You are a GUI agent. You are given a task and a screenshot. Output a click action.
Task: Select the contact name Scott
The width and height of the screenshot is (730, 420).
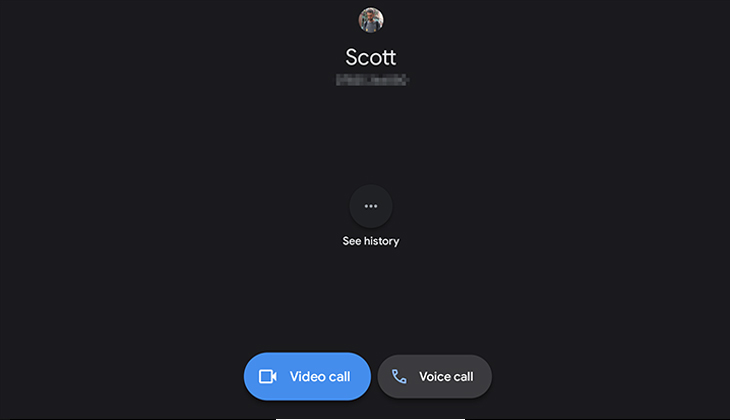pyautogui.click(x=371, y=58)
